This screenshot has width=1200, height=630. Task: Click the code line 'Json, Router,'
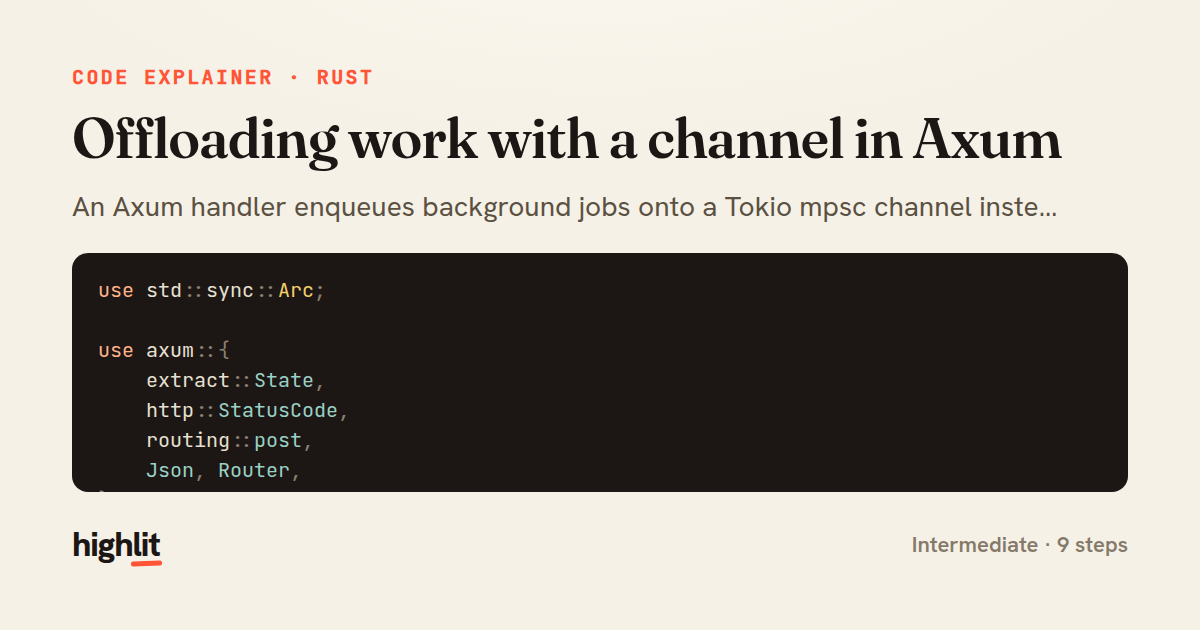point(224,470)
